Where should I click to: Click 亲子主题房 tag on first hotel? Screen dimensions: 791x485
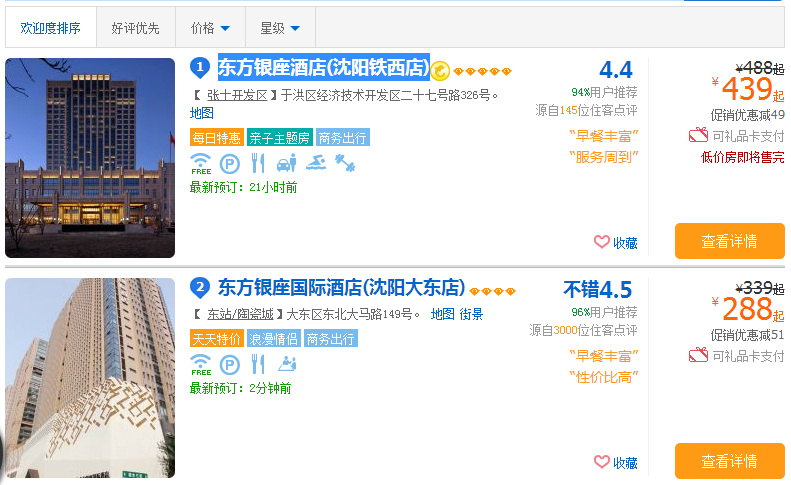(279, 137)
